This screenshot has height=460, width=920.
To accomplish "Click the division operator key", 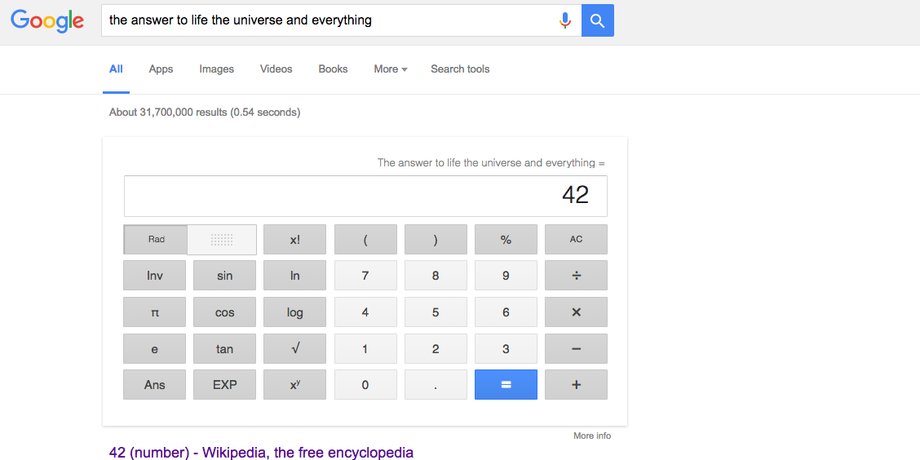I will 576,275.
